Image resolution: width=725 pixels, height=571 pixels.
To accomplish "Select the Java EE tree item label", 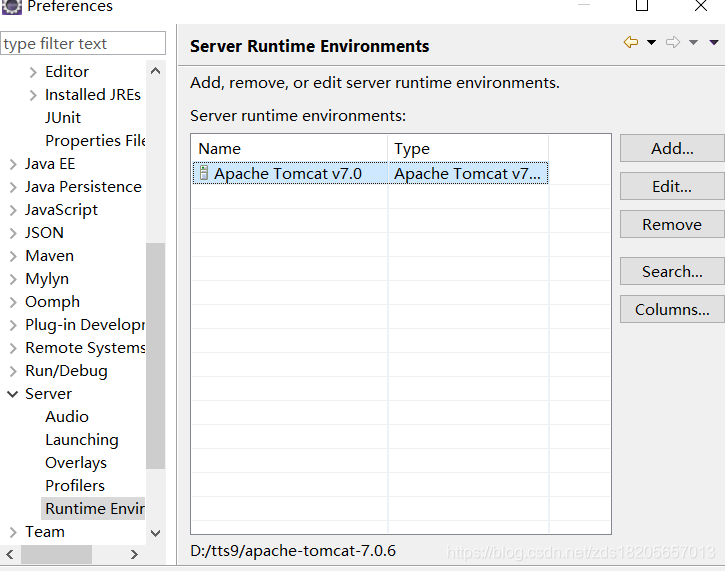I will 50,164.
